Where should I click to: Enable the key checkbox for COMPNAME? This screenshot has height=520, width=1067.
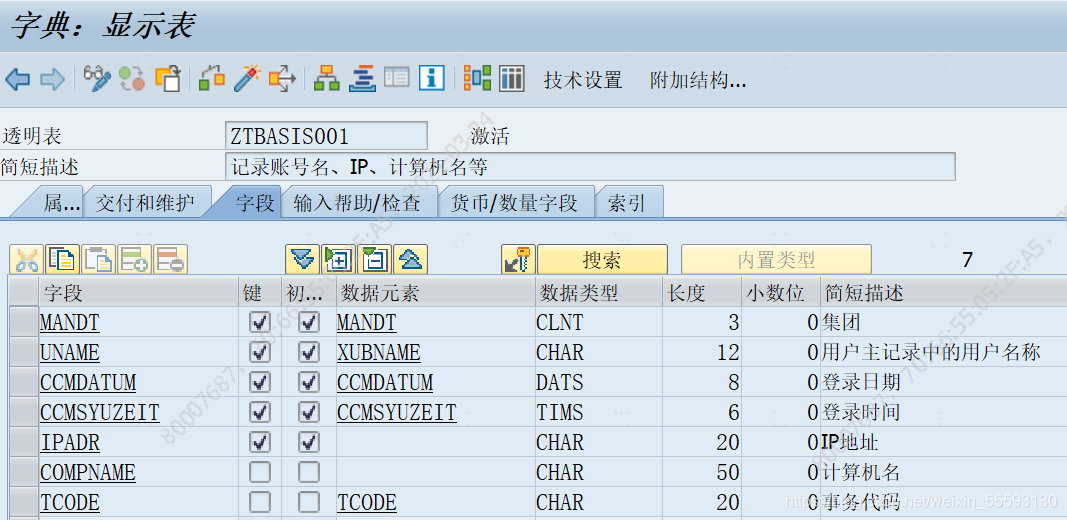[259, 472]
